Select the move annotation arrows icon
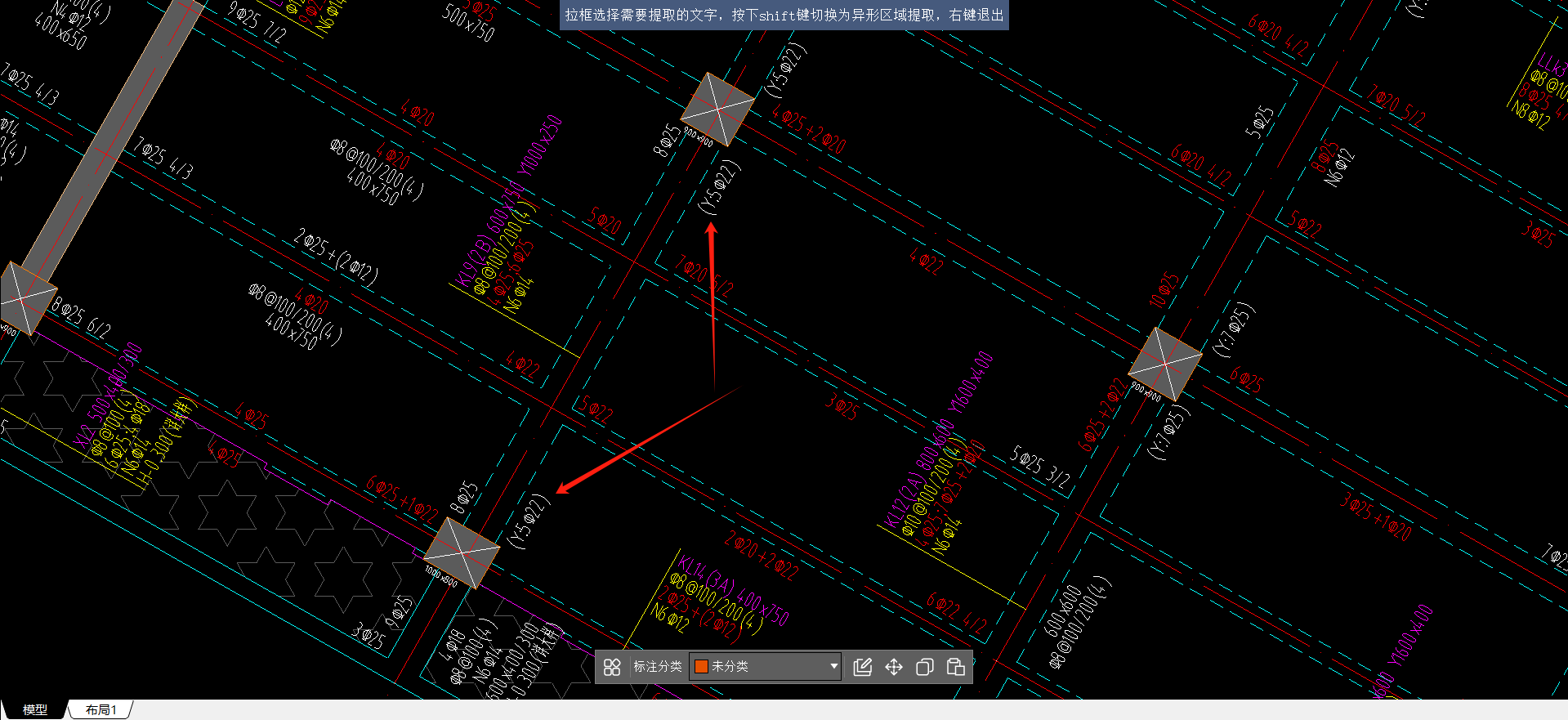The height and width of the screenshot is (720, 1568). click(894, 667)
